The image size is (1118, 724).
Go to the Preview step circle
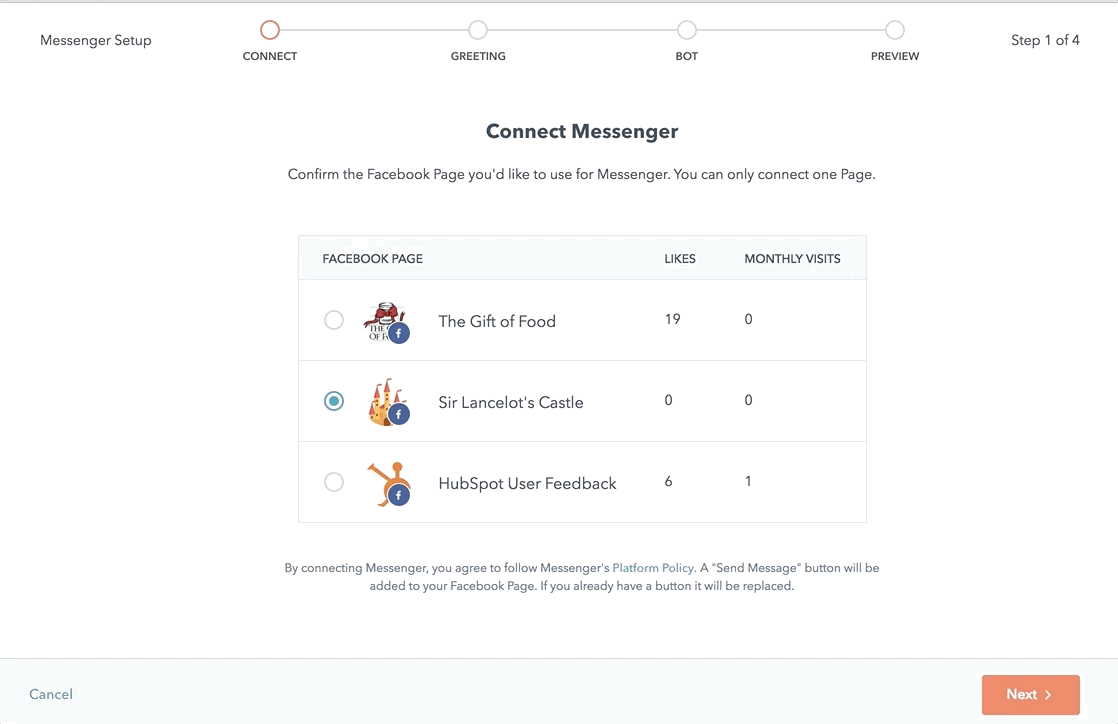[x=895, y=30]
